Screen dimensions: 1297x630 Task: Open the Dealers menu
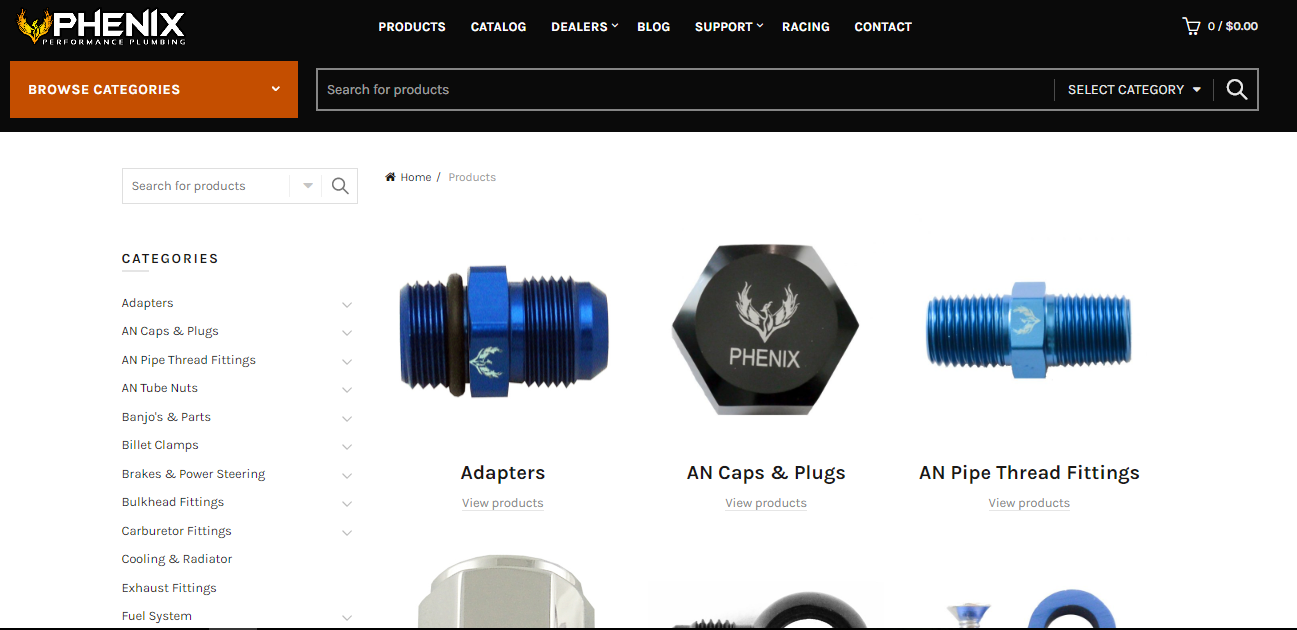coord(584,27)
